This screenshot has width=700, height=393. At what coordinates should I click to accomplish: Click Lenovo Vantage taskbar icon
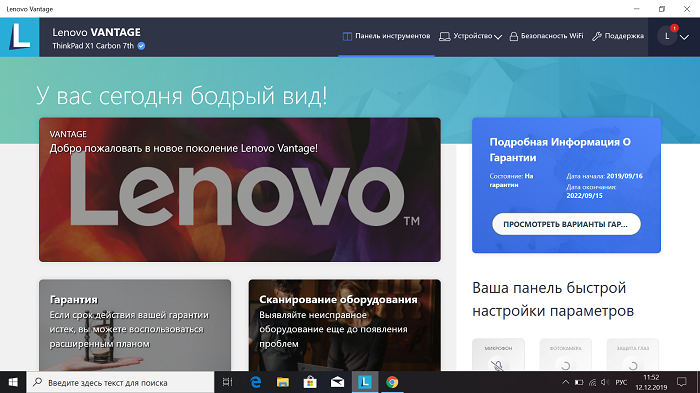coord(365,382)
